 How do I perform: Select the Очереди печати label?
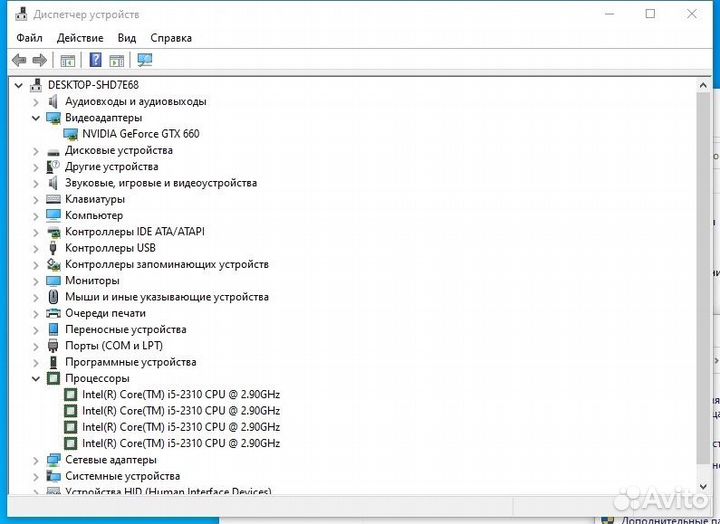pyautogui.click(x=105, y=313)
